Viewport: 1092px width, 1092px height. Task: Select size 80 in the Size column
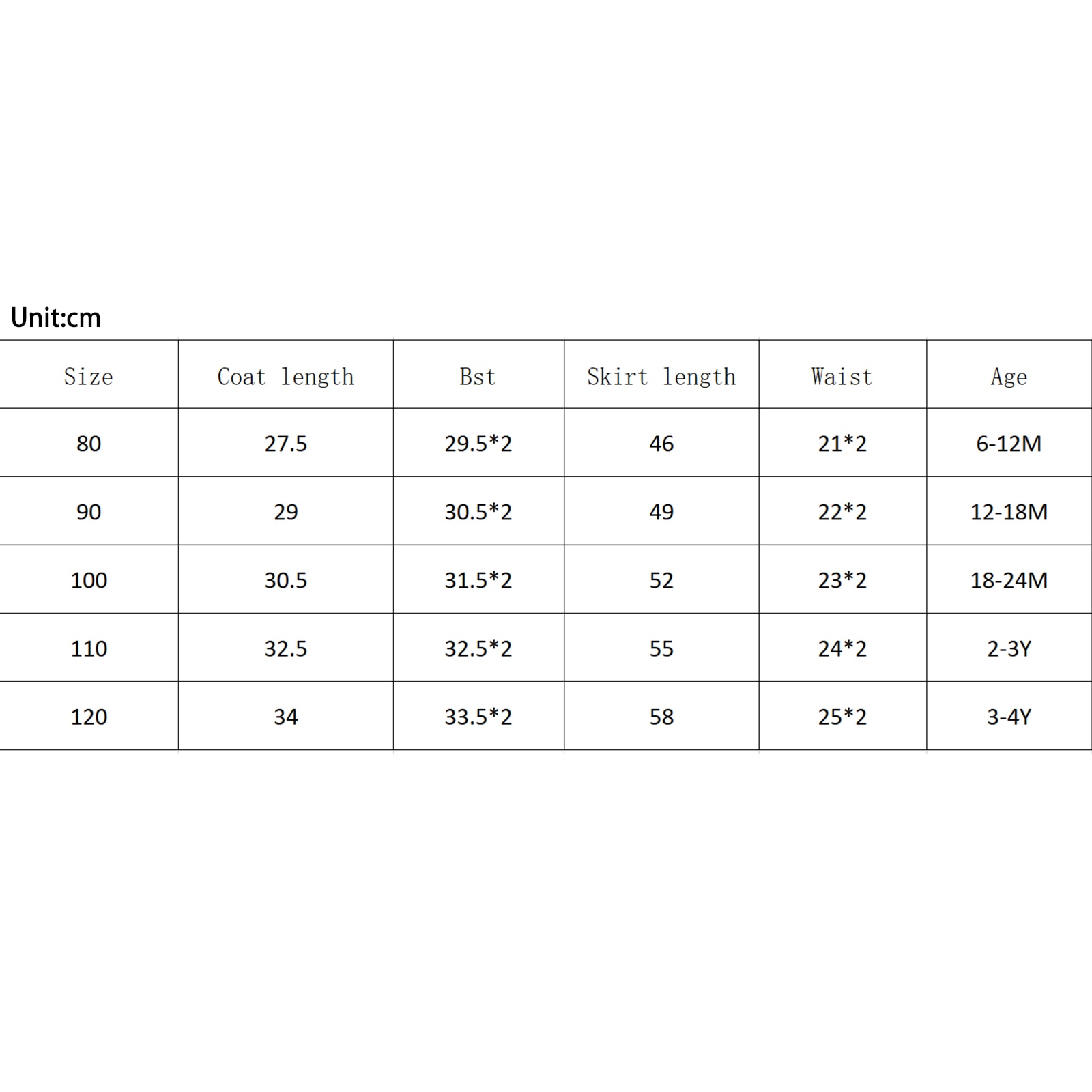[x=89, y=444]
